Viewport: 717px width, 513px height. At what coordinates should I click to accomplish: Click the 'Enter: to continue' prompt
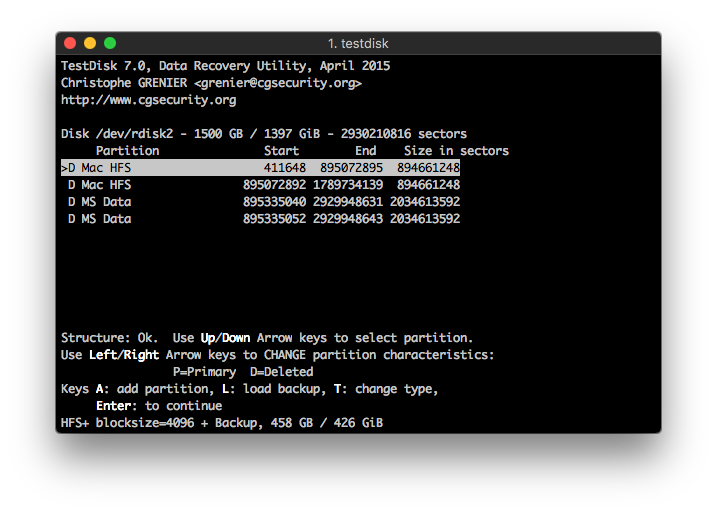pos(158,406)
